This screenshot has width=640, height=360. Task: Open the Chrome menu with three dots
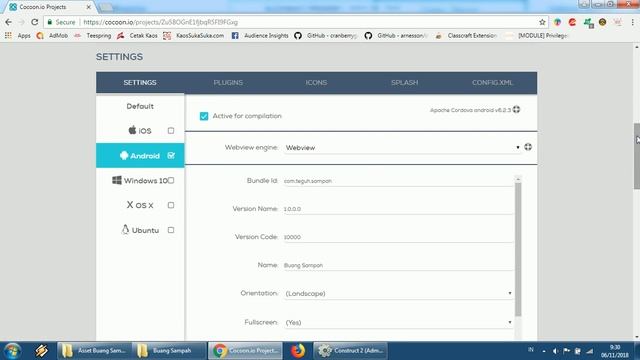[x=633, y=22]
